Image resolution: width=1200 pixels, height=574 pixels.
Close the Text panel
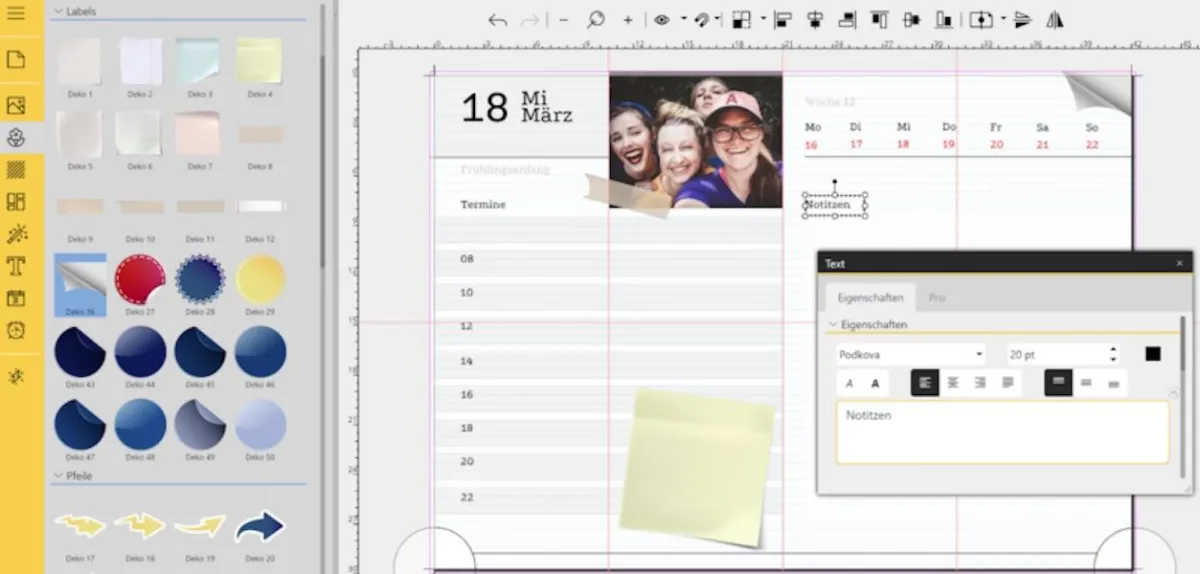(x=1179, y=264)
